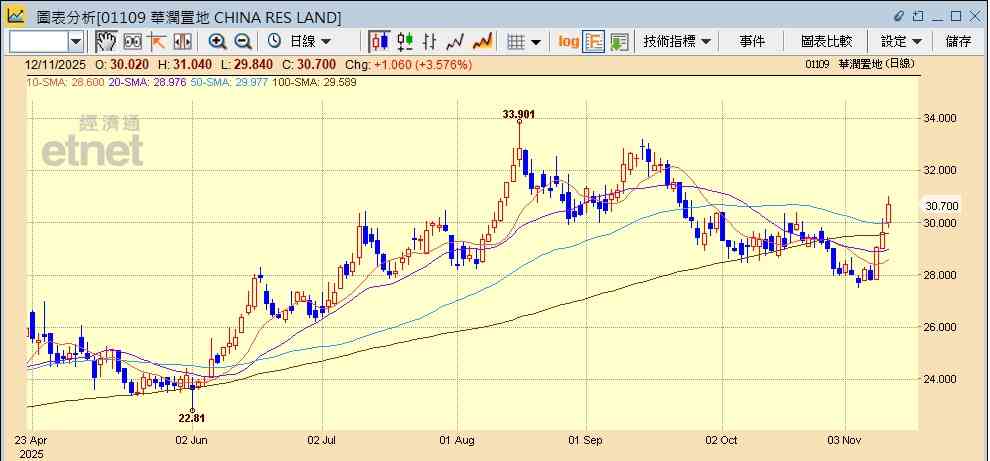Viewport: 990px width, 461px height.
Task: Click the 01109 華潤置地(日線) label
Action: point(860,64)
